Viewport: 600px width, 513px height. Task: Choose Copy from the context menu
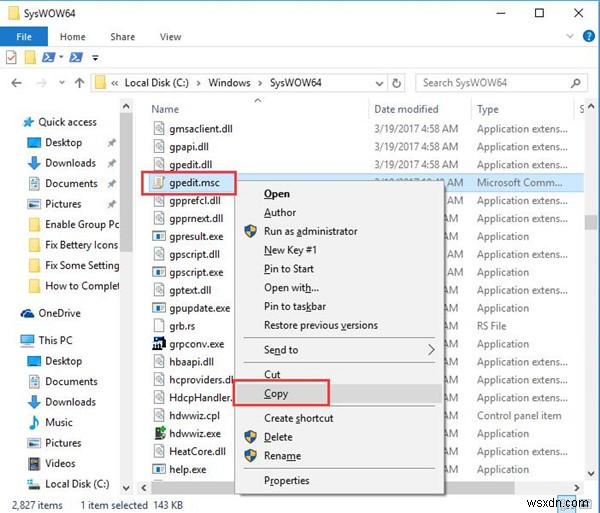(276, 394)
